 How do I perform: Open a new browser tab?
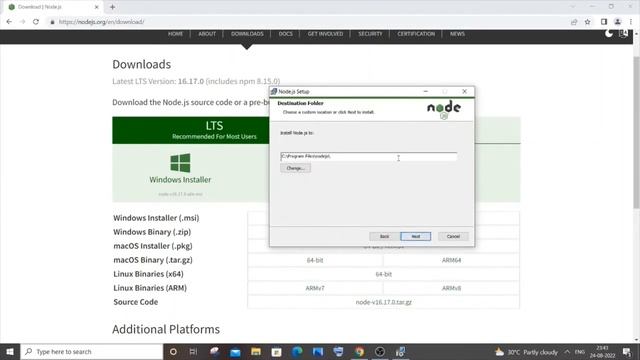(x=112, y=7)
